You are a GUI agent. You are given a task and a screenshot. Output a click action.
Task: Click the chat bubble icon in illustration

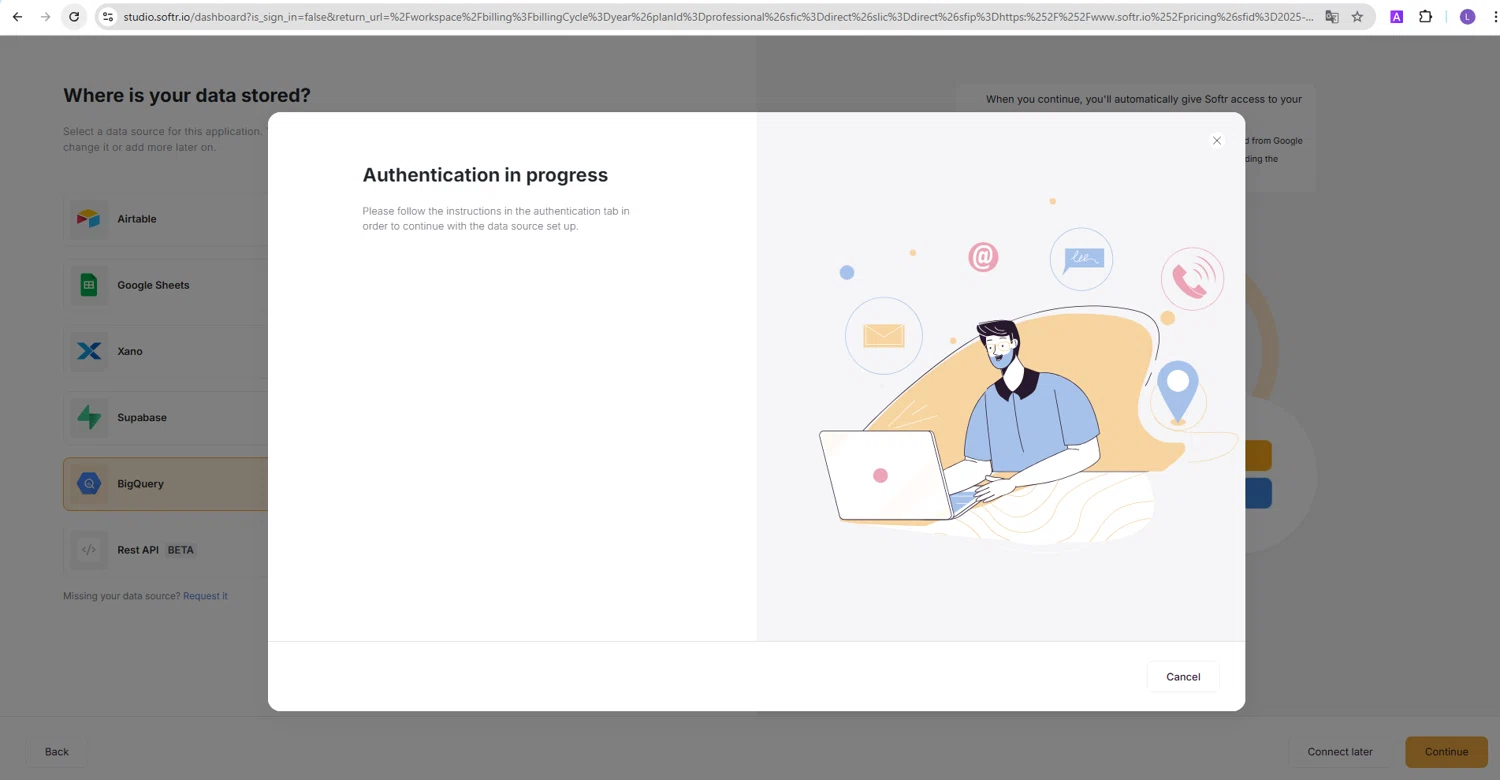pos(1081,259)
